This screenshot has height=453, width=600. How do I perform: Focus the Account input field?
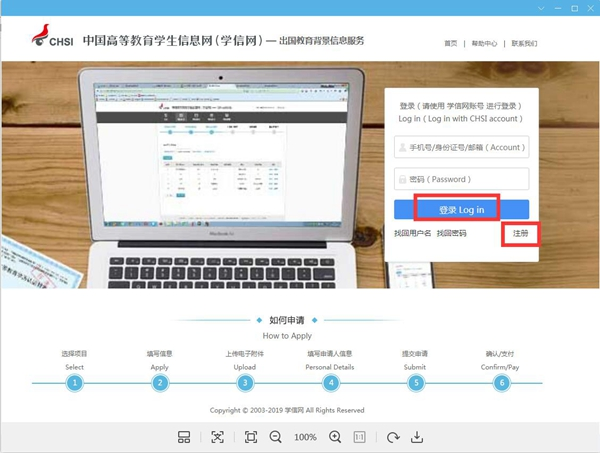[x=461, y=147]
